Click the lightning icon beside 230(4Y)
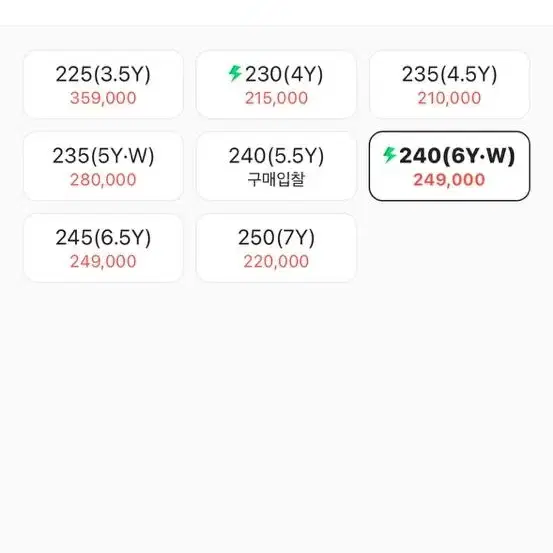Image resolution: width=553 pixels, height=553 pixels. pyautogui.click(x=235, y=74)
